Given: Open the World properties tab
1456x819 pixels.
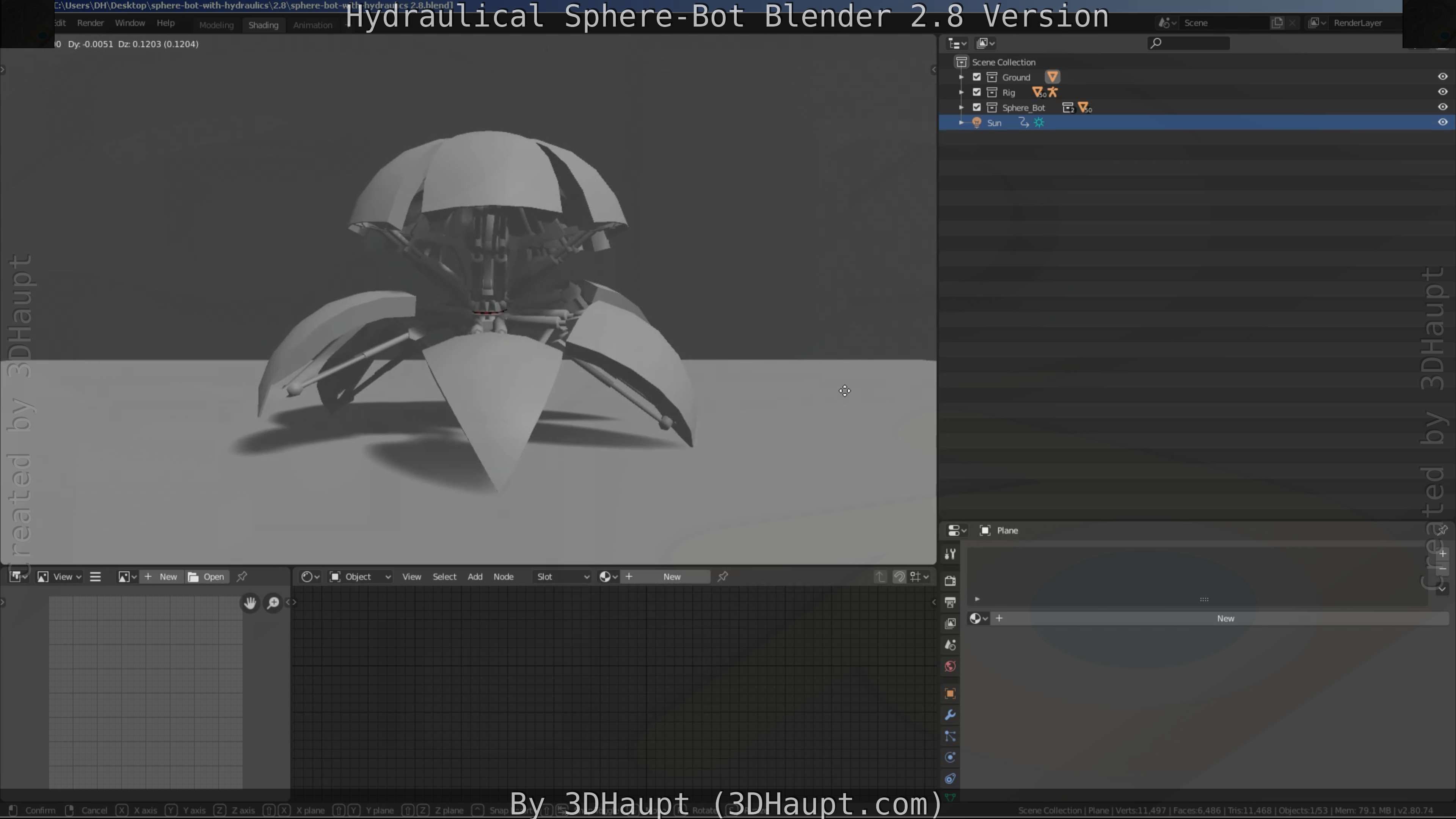Looking at the screenshot, I should (x=950, y=667).
